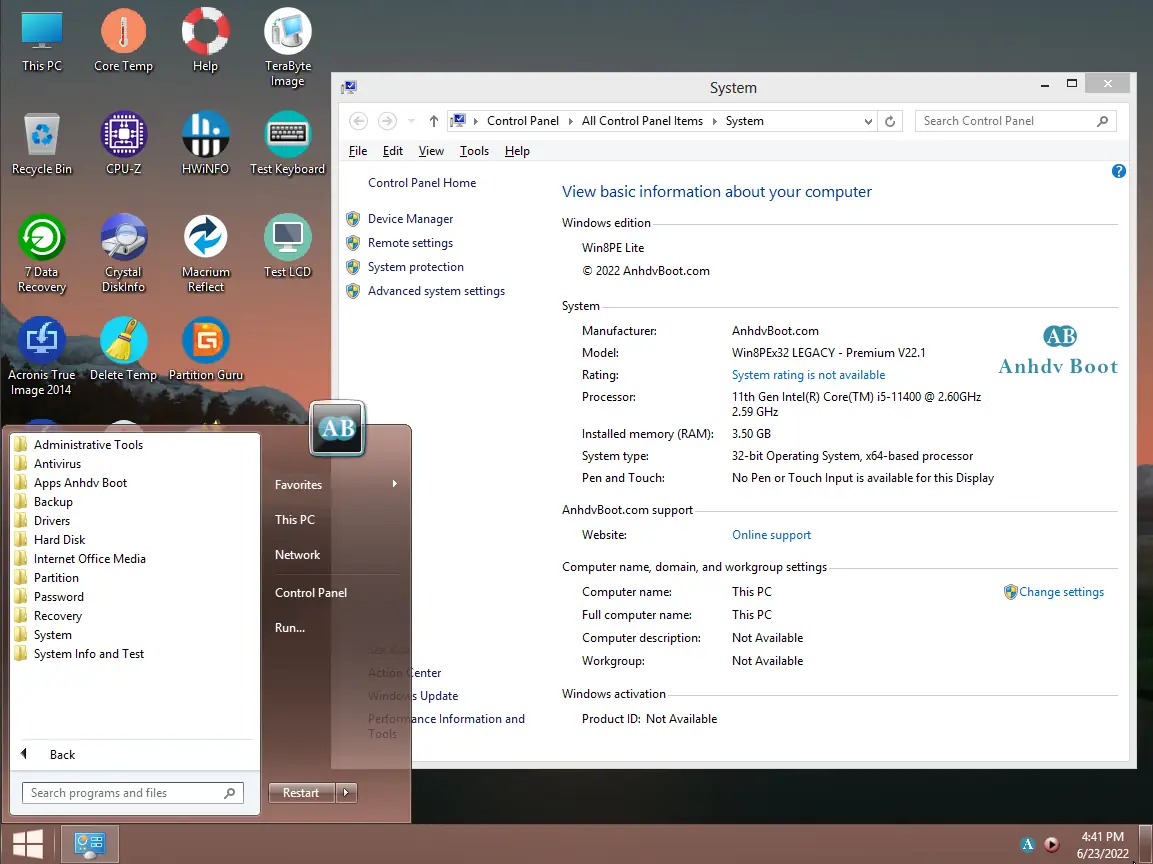Expand breadcrumb arrow after Control Panel
1153x864 pixels.
click(x=571, y=121)
